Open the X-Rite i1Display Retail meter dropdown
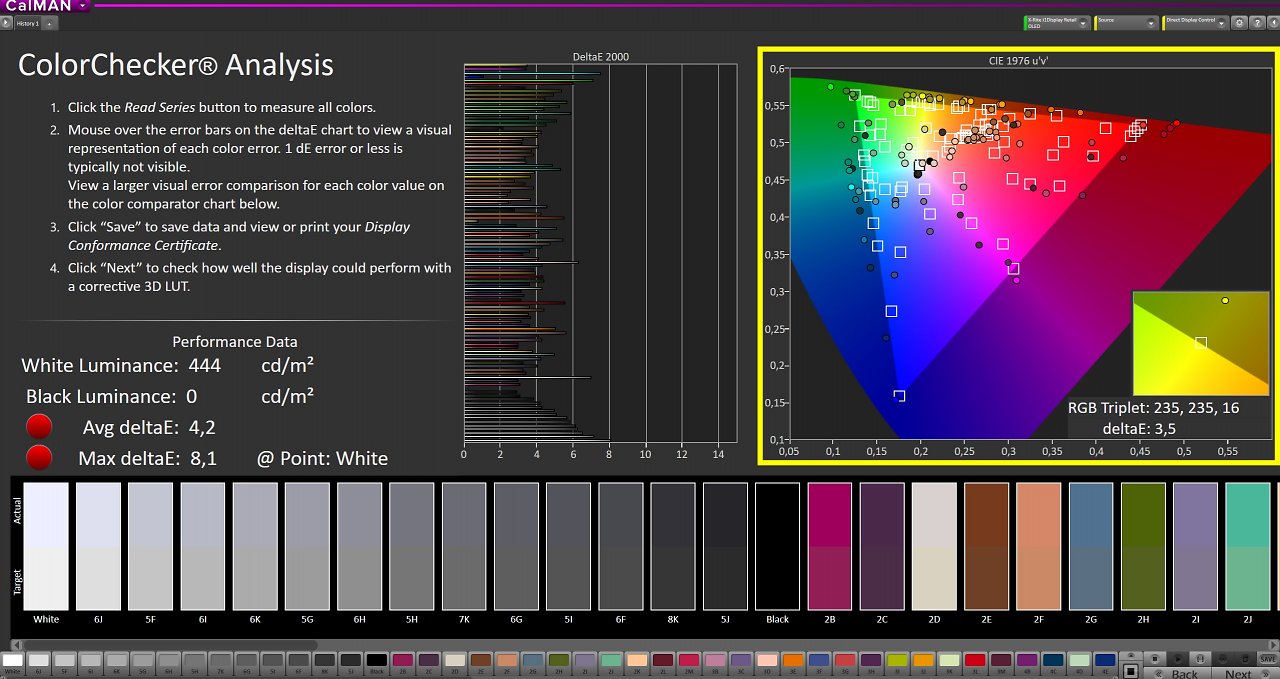Viewport: 1280px width, 679px height. point(1057,22)
